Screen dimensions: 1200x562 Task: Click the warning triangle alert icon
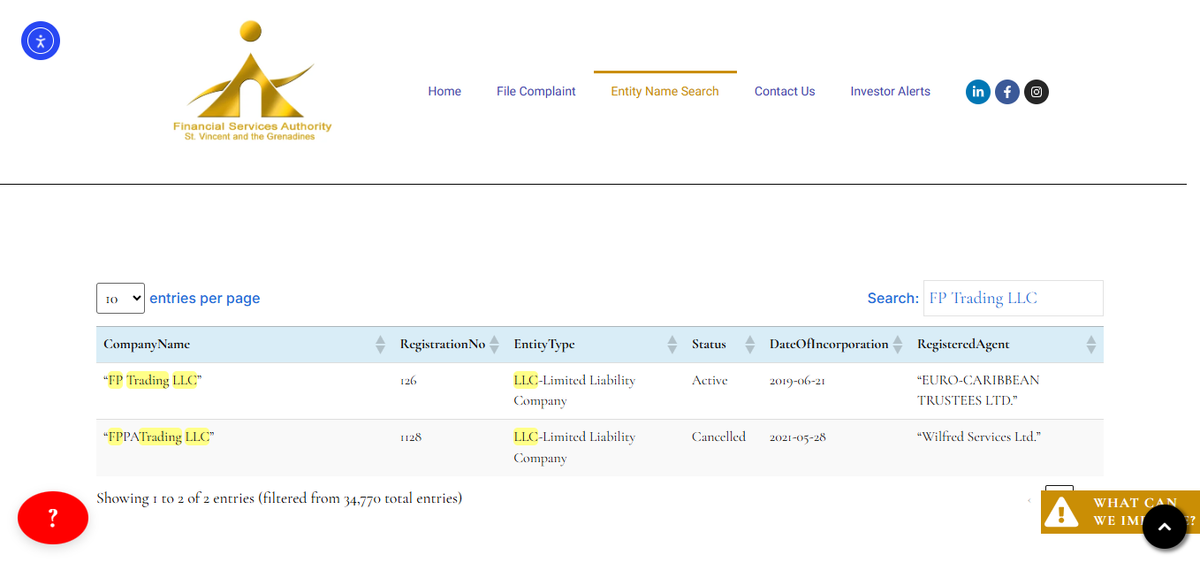1061,512
